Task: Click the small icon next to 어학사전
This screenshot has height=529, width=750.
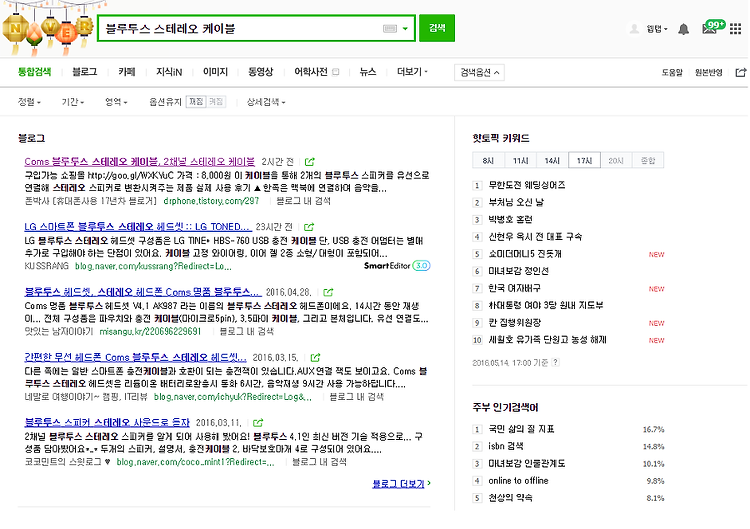Action: (336, 72)
